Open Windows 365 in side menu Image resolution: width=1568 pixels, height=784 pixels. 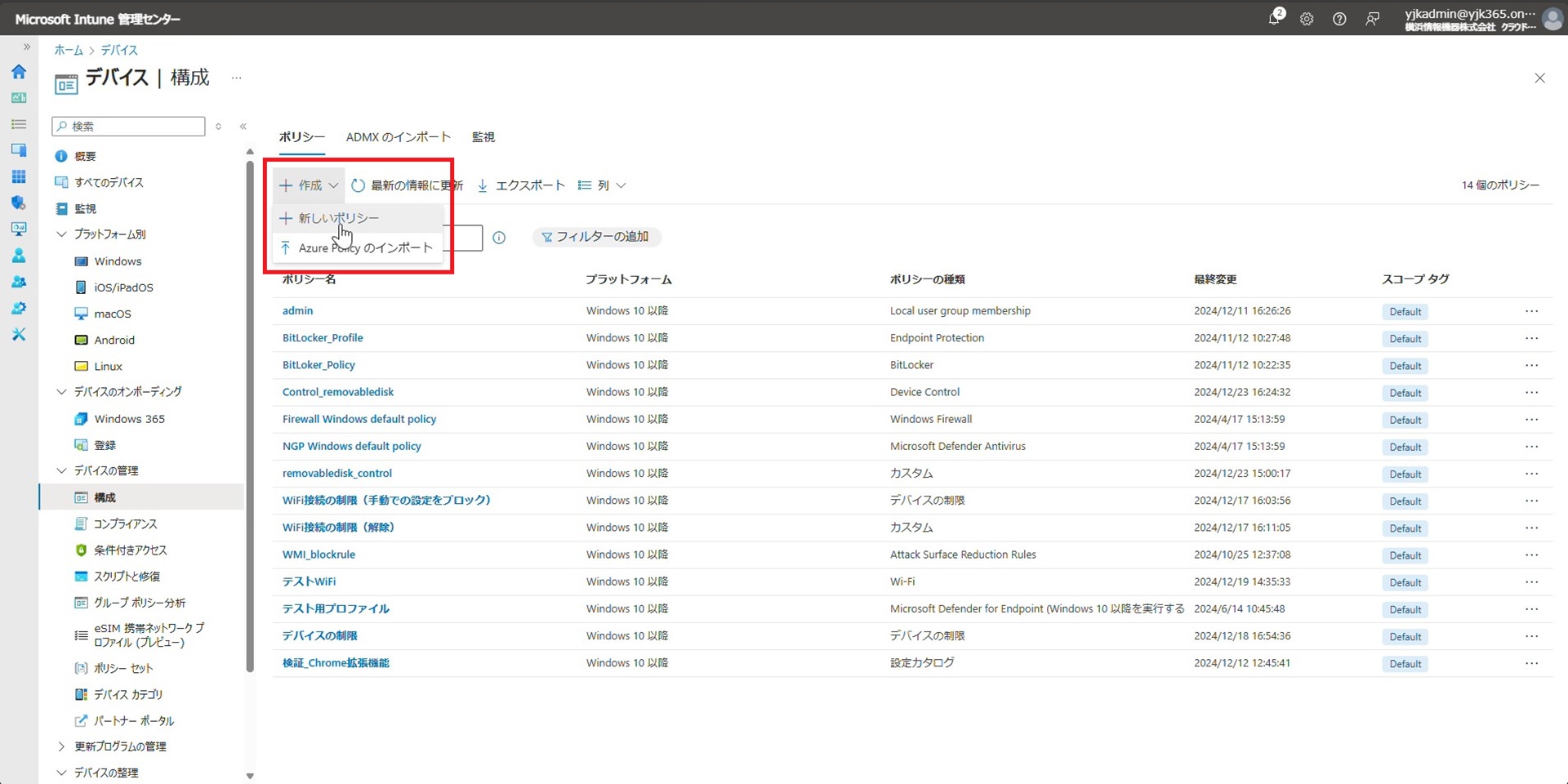click(x=129, y=419)
